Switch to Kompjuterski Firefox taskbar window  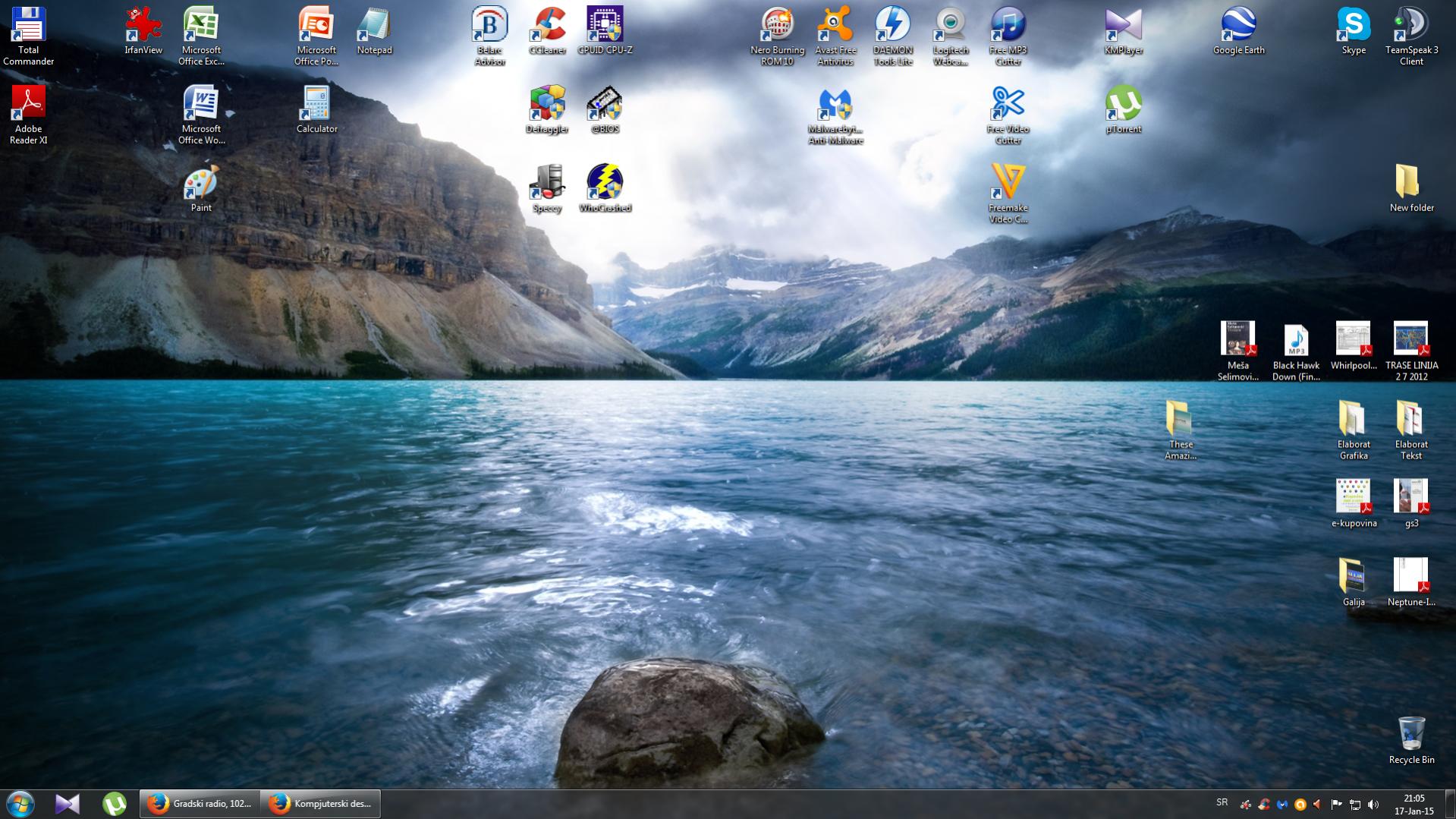(320, 804)
